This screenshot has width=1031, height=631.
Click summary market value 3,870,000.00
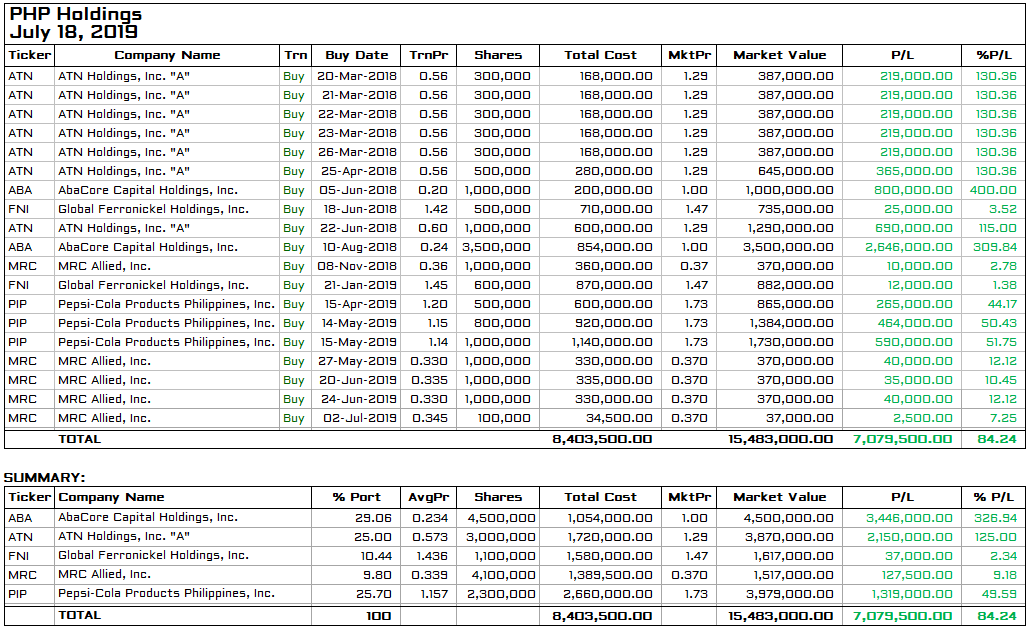pyautogui.click(x=790, y=538)
